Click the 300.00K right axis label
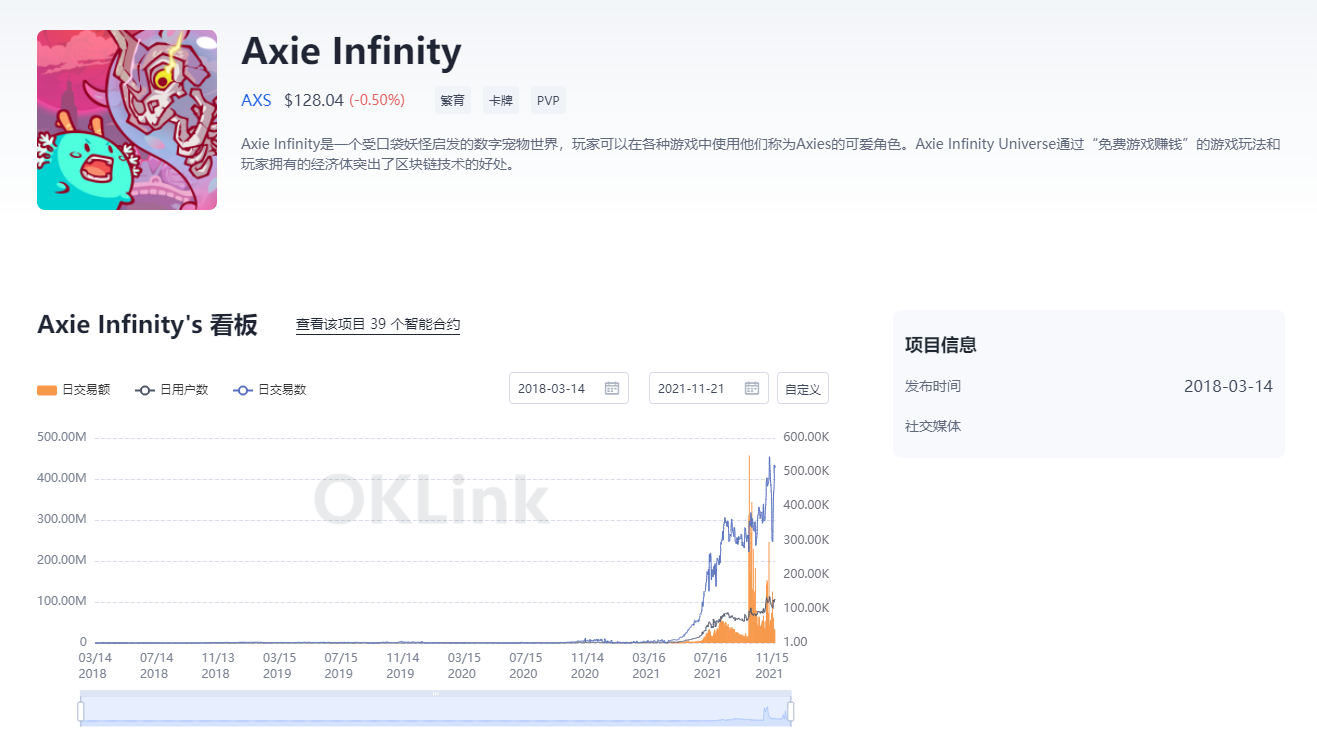This screenshot has width=1317, height=745. 806,540
